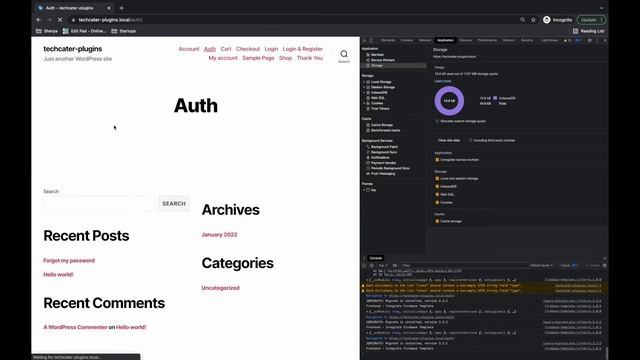This screenshot has width=640, height=360.
Task: Switch to the Performance tab in DevTools
Action: point(487,40)
